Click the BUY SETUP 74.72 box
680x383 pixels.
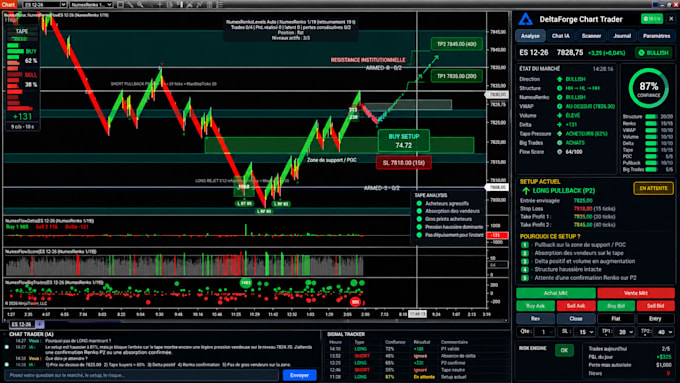point(404,141)
